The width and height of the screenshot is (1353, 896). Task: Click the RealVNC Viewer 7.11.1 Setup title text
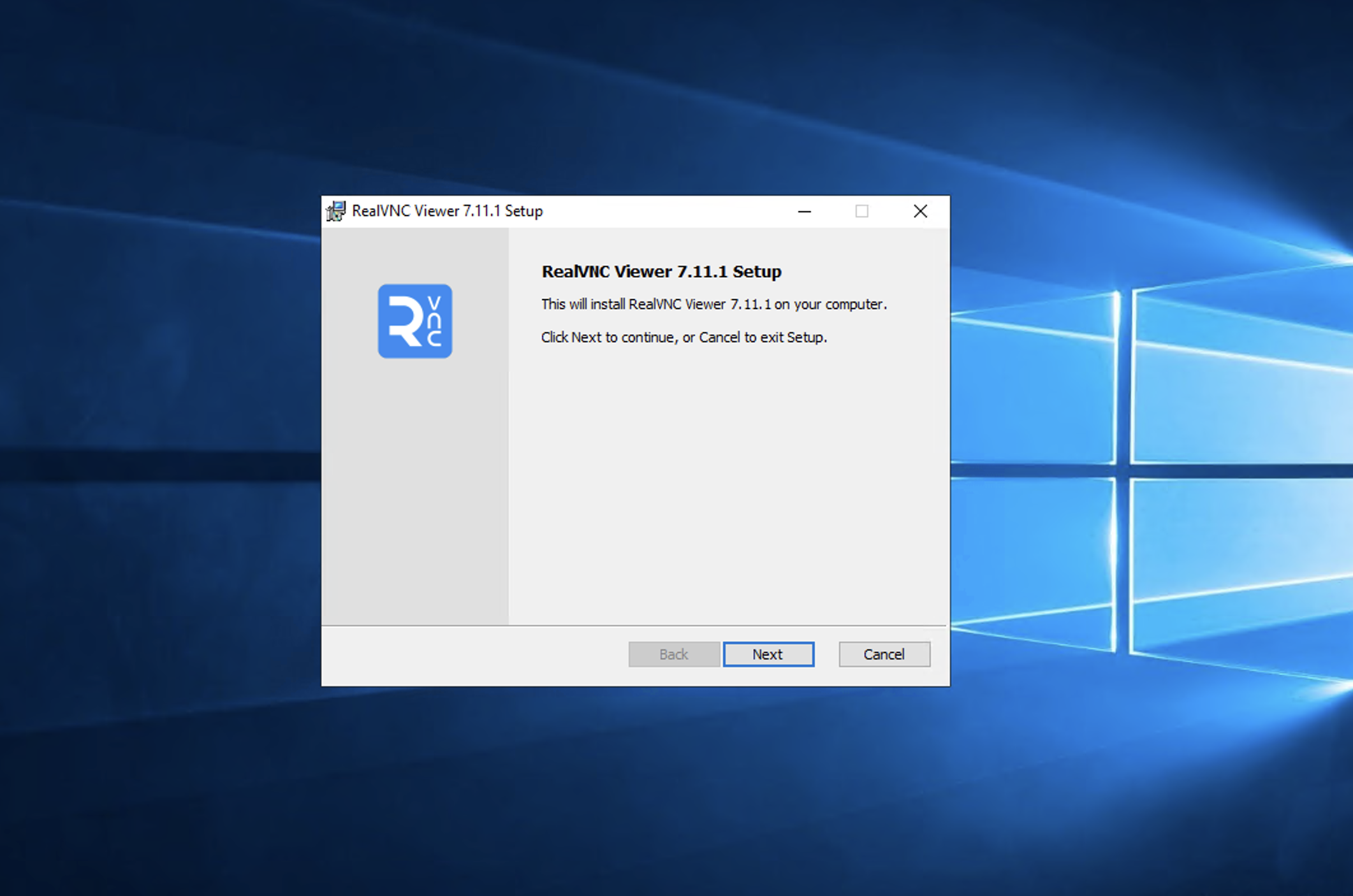click(446, 211)
